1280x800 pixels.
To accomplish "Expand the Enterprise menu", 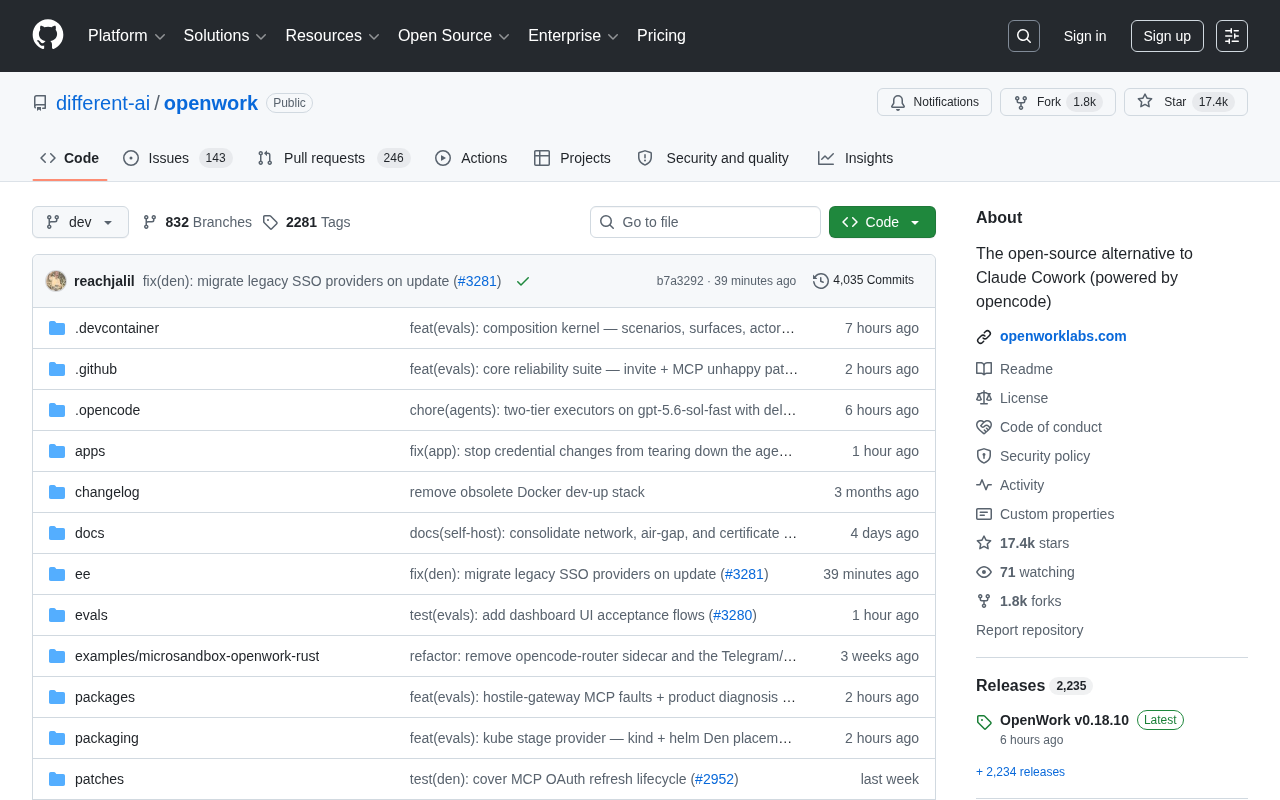I will coord(574,36).
